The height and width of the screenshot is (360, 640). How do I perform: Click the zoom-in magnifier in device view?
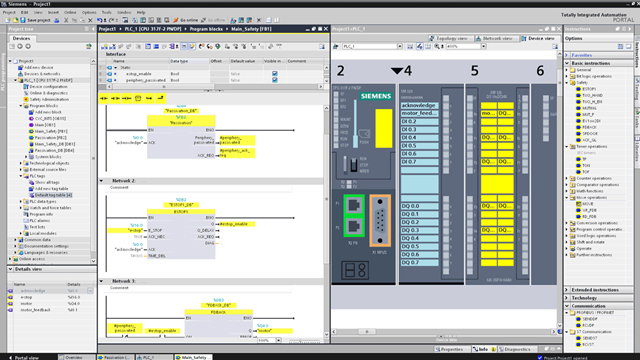437,47
